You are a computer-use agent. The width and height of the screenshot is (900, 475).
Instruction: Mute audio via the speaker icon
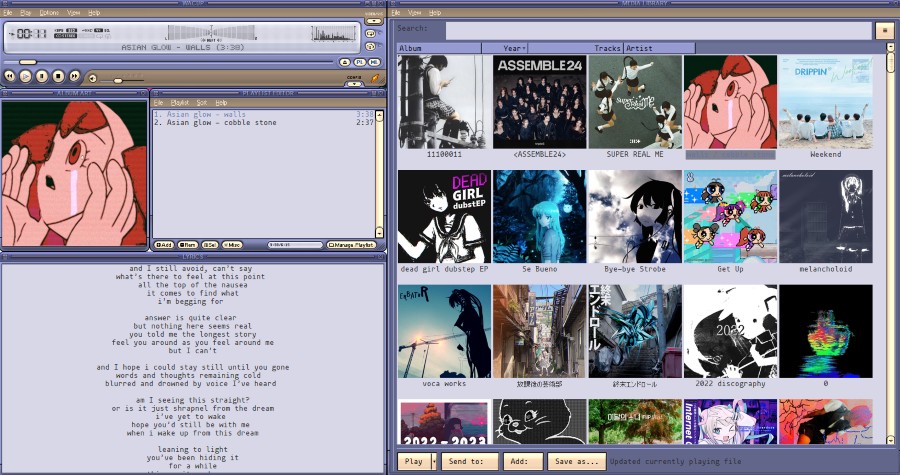pyautogui.click(x=92, y=78)
